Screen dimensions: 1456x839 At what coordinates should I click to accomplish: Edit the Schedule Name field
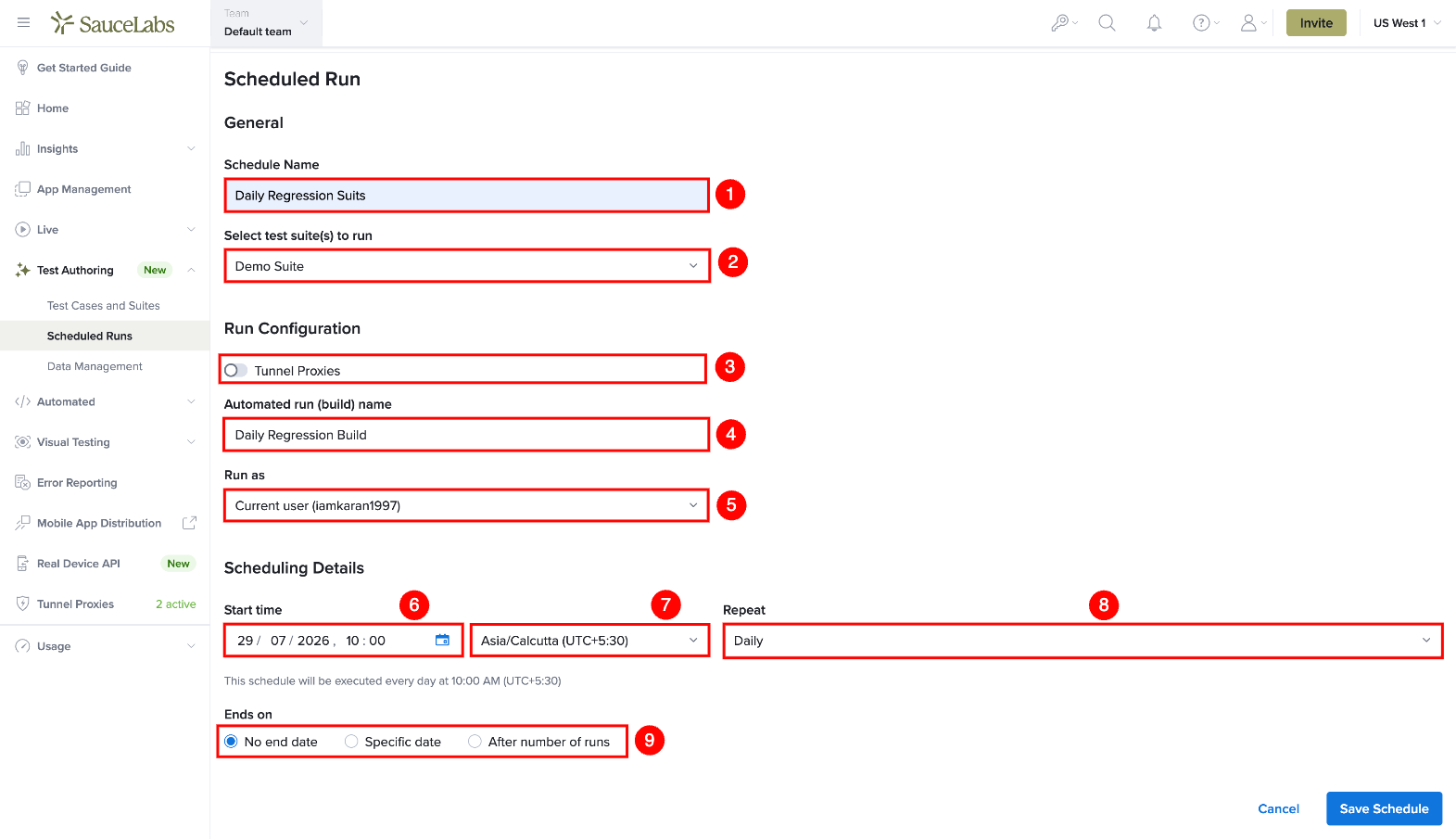click(x=467, y=196)
